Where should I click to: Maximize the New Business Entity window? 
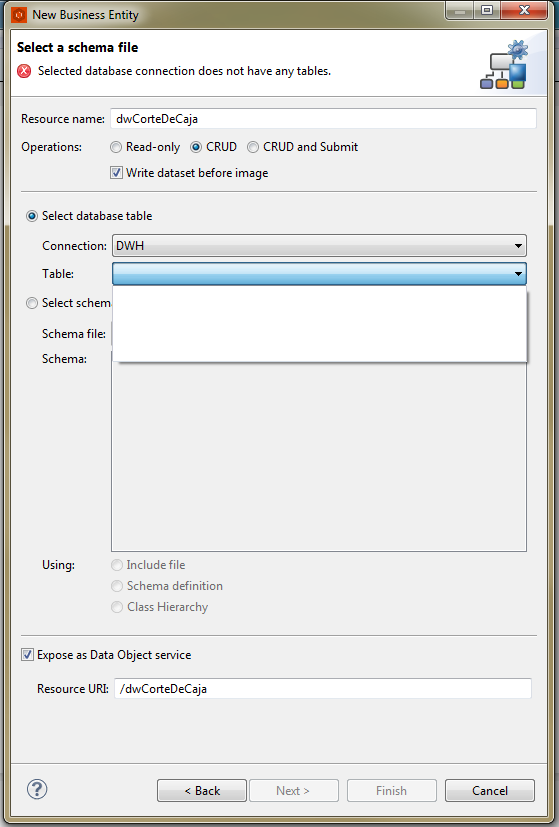coord(487,10)
